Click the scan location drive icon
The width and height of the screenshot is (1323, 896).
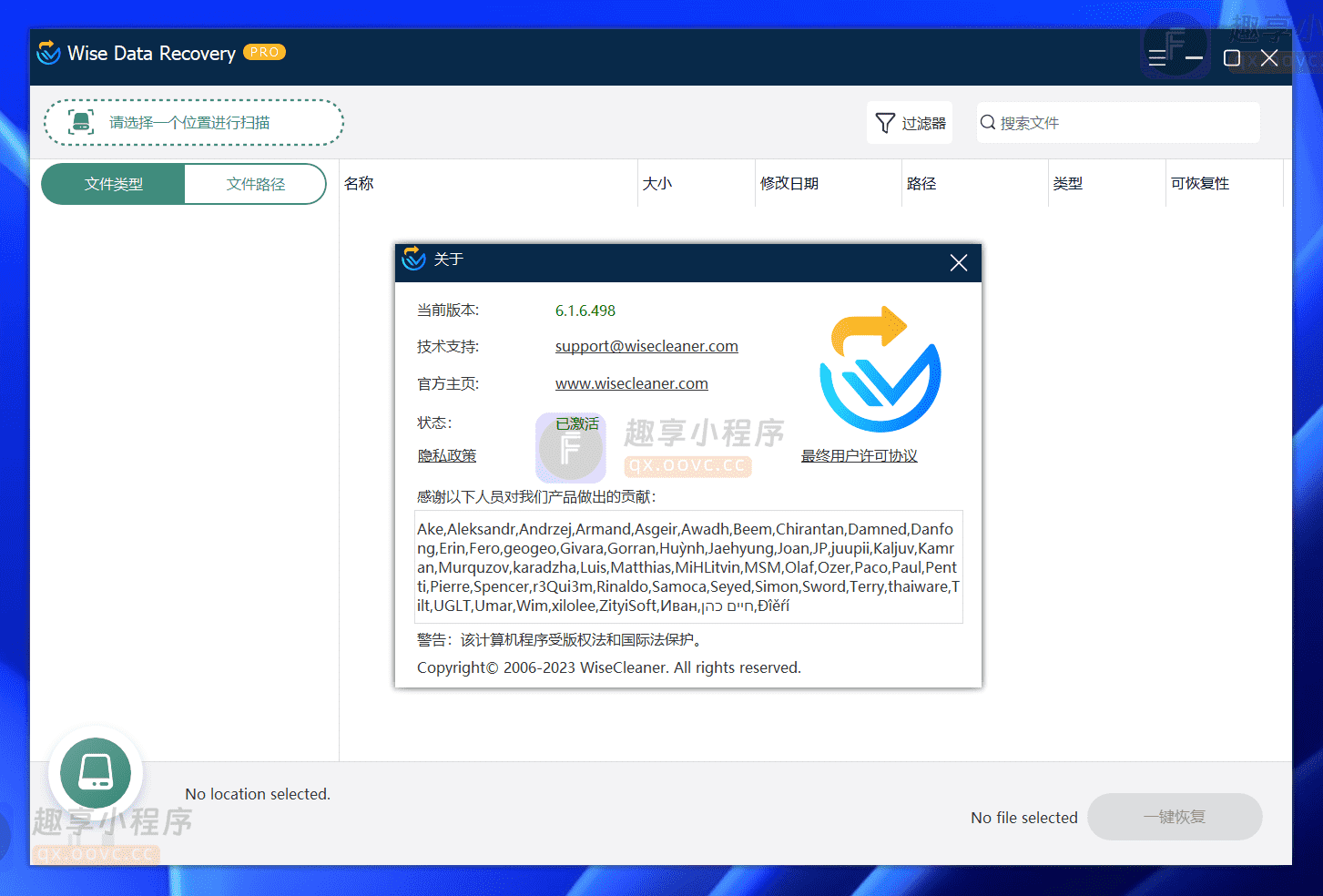[81, 122]
